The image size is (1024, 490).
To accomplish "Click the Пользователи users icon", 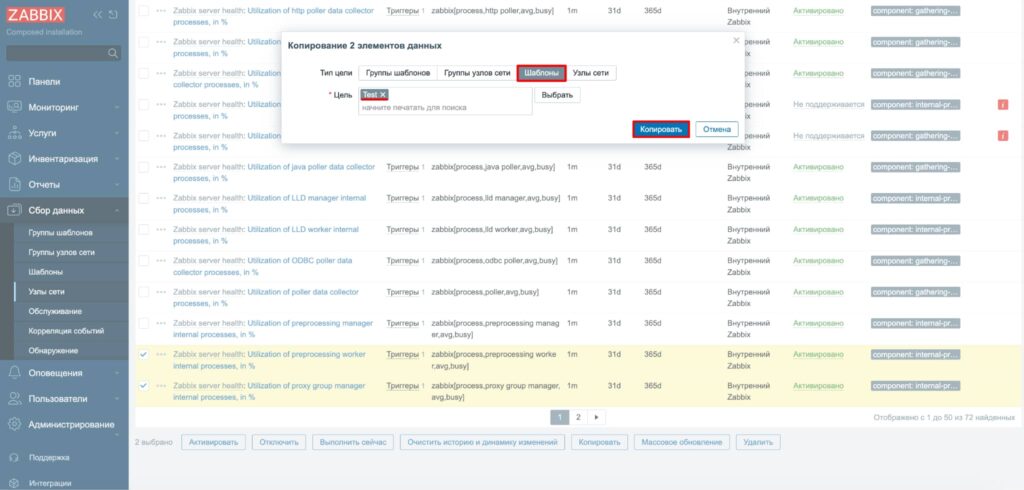I will pyautogui.click(x=14, y=399).
